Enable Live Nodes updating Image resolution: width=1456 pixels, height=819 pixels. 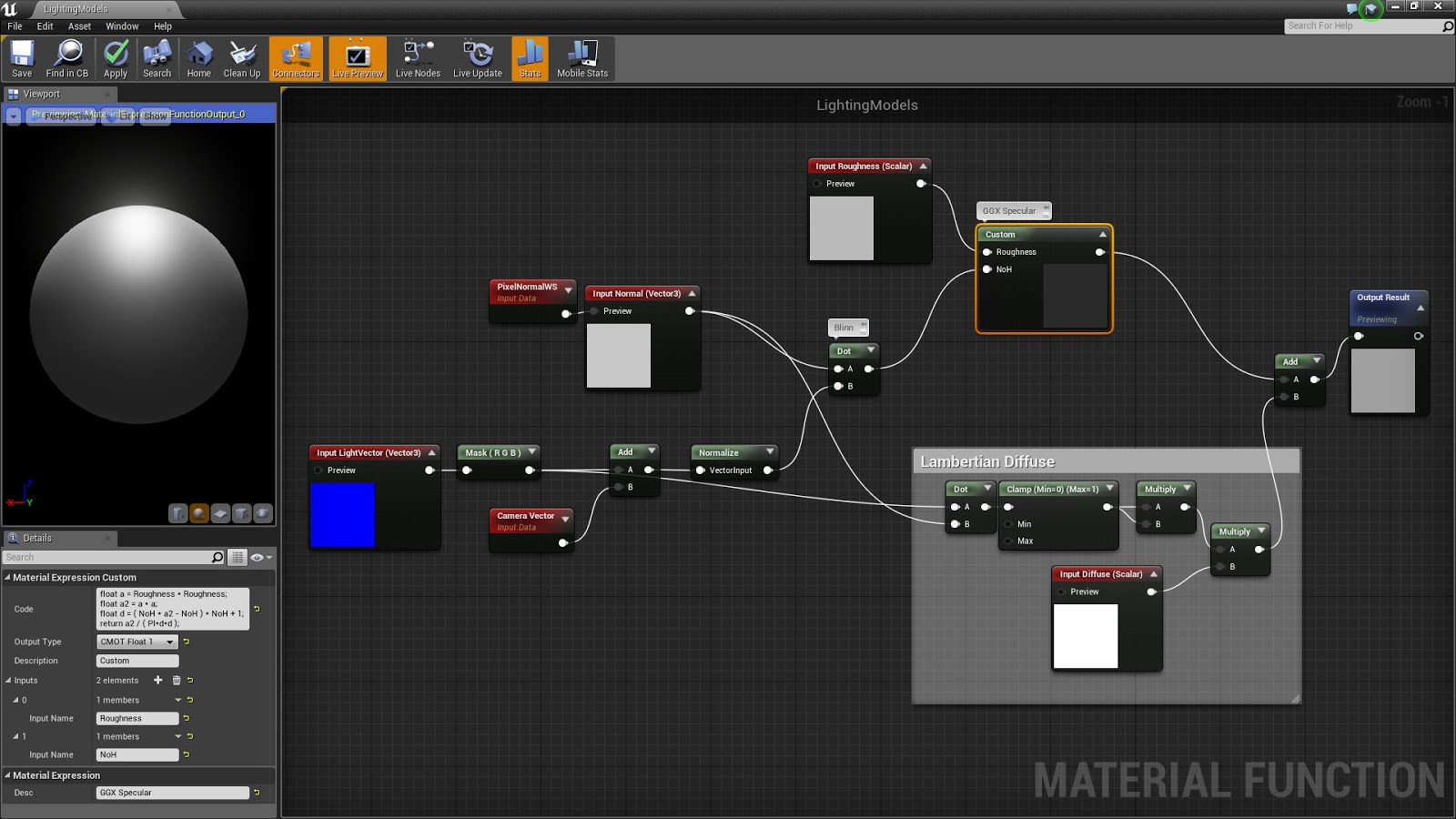pyautogui.click(x=418, y=57)
